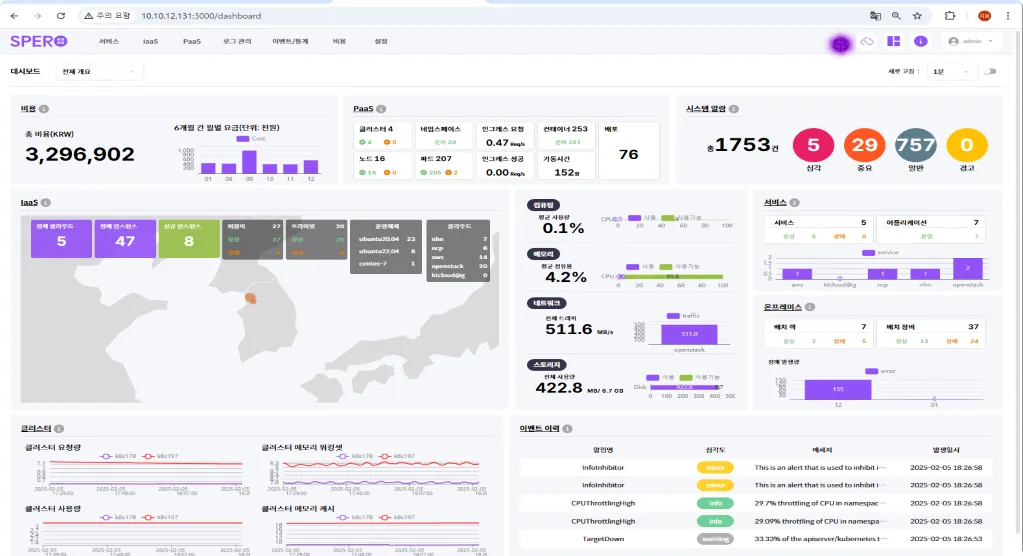The image size is (1023, 556).
Task: Select the 전체 인스턴스 tile showing 47
Action: (125, 238)
